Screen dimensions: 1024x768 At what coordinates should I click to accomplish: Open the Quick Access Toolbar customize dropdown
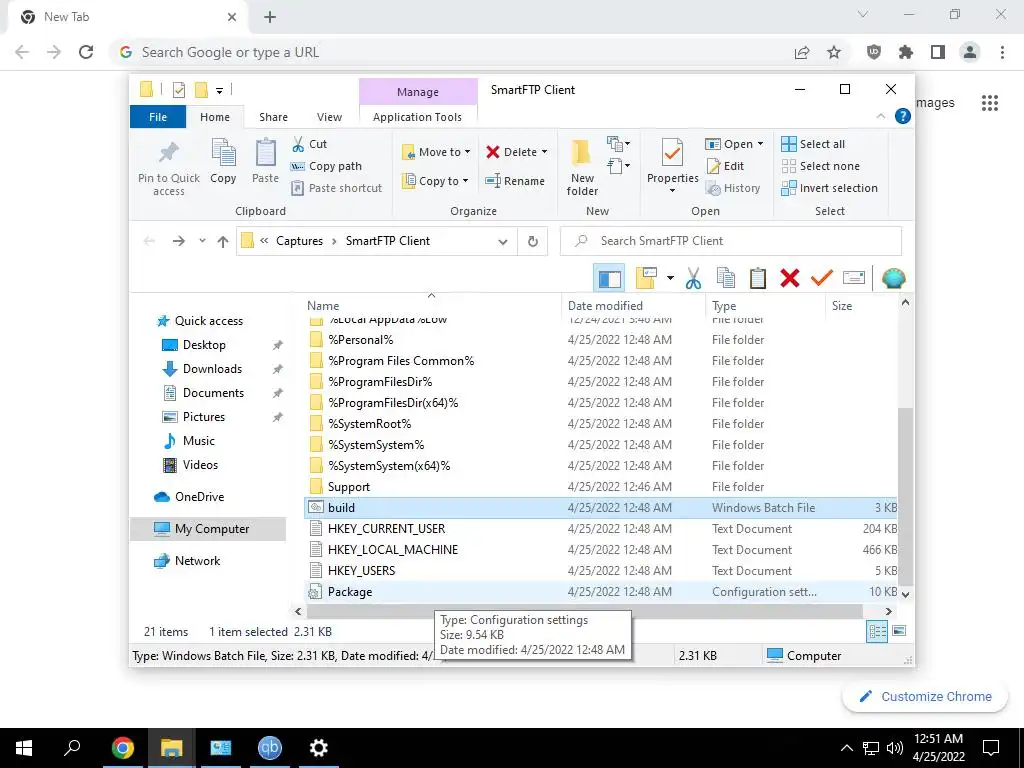click(219, 90)
